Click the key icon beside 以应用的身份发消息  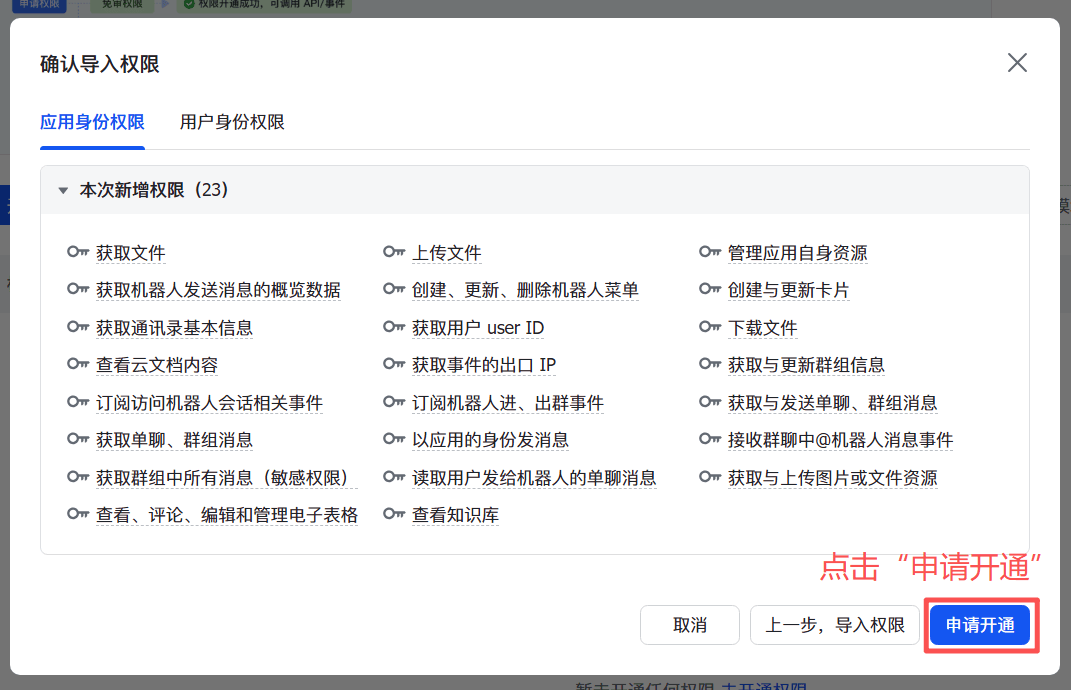pos(392,440)
